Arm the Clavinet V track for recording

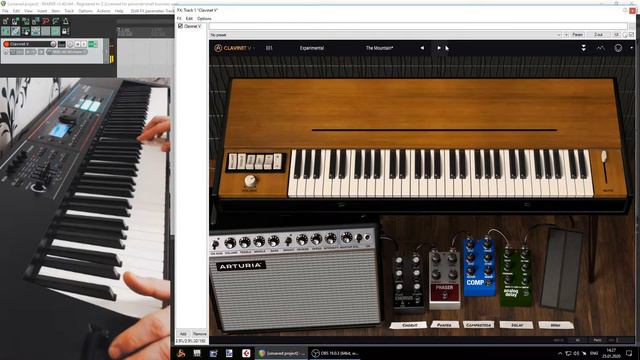pyautogui.click(x=6, y=44)
